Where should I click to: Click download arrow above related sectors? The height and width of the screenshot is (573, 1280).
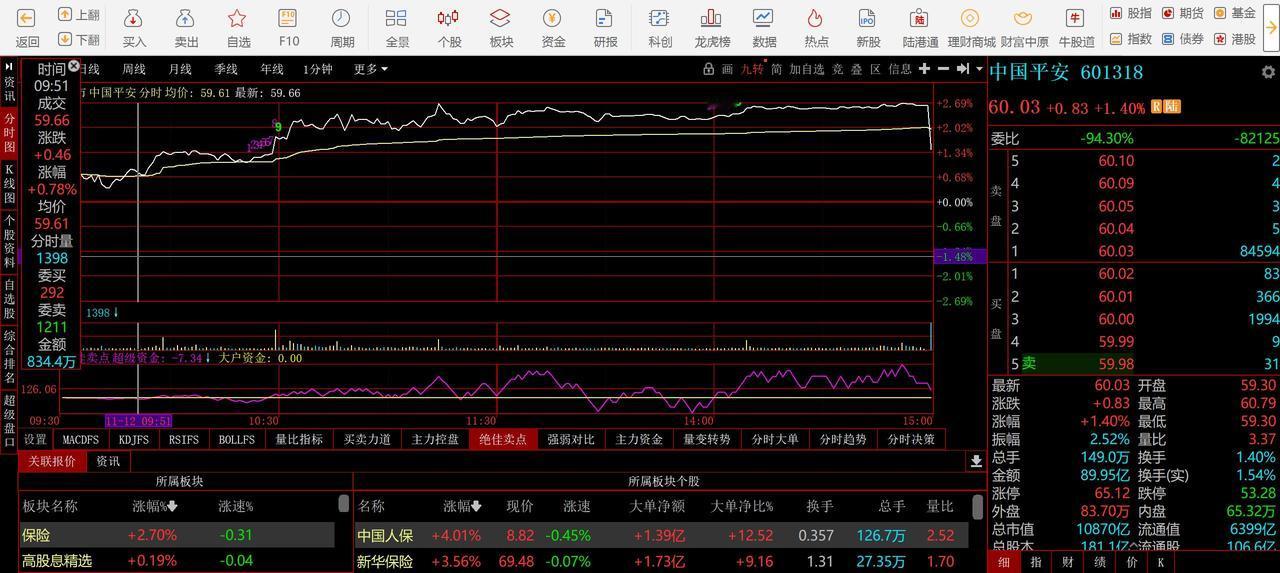pos(976,461)
